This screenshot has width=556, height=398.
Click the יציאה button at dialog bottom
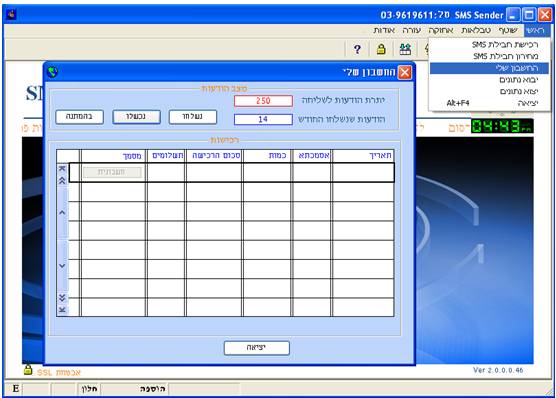(257, 348)
